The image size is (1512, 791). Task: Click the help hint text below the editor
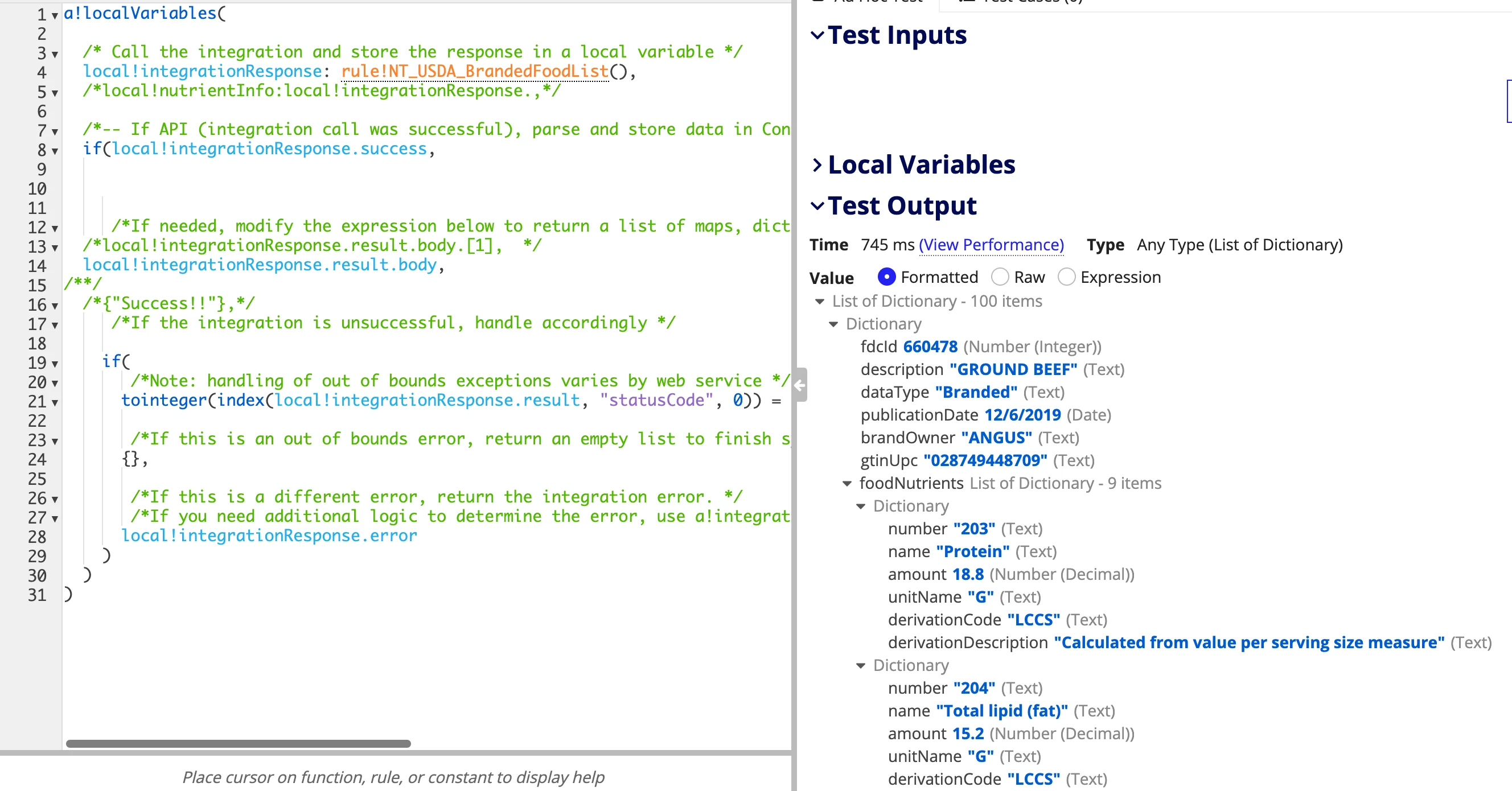393,777
